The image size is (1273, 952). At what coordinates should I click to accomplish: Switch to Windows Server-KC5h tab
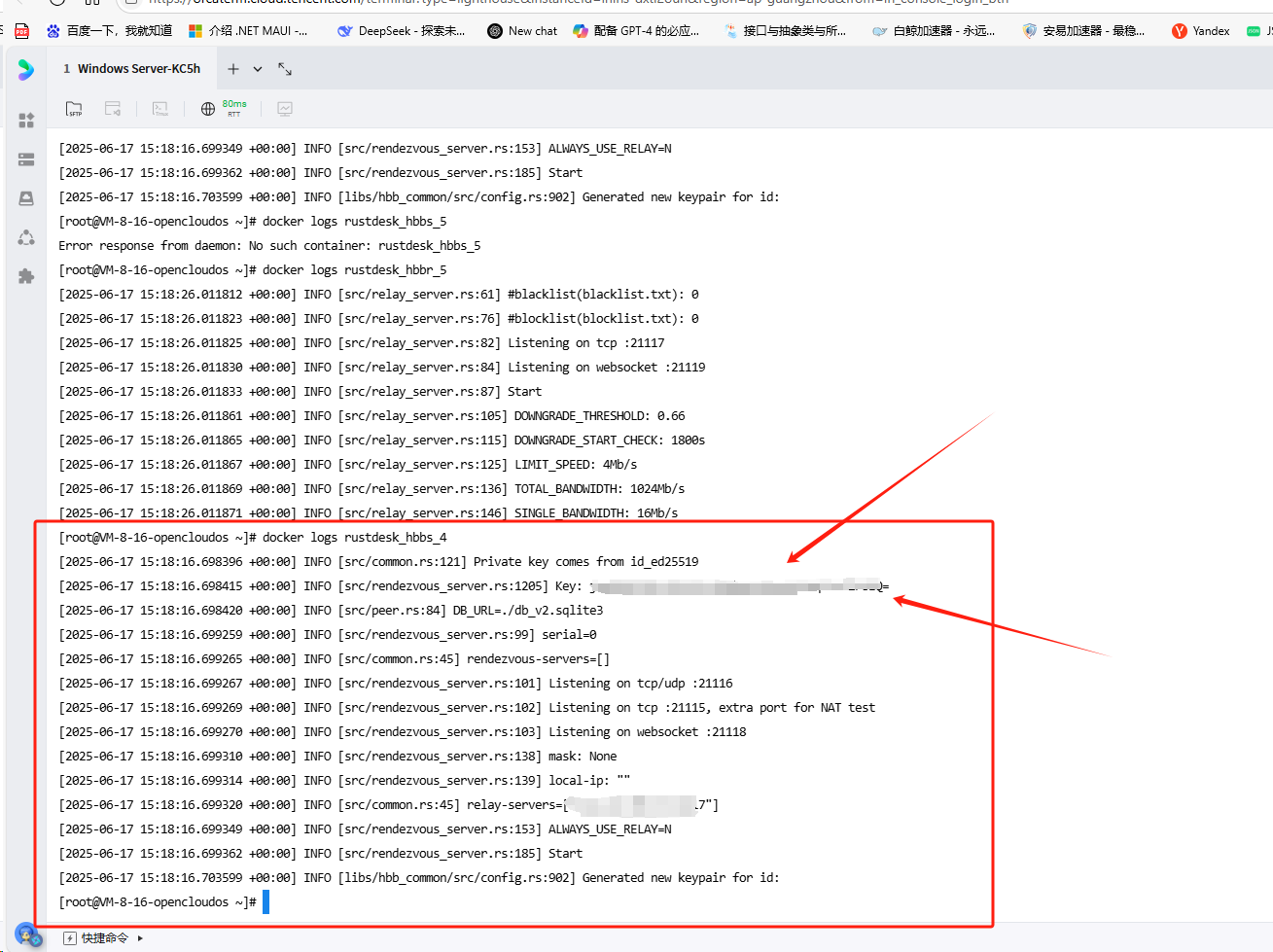click(131, 69)
